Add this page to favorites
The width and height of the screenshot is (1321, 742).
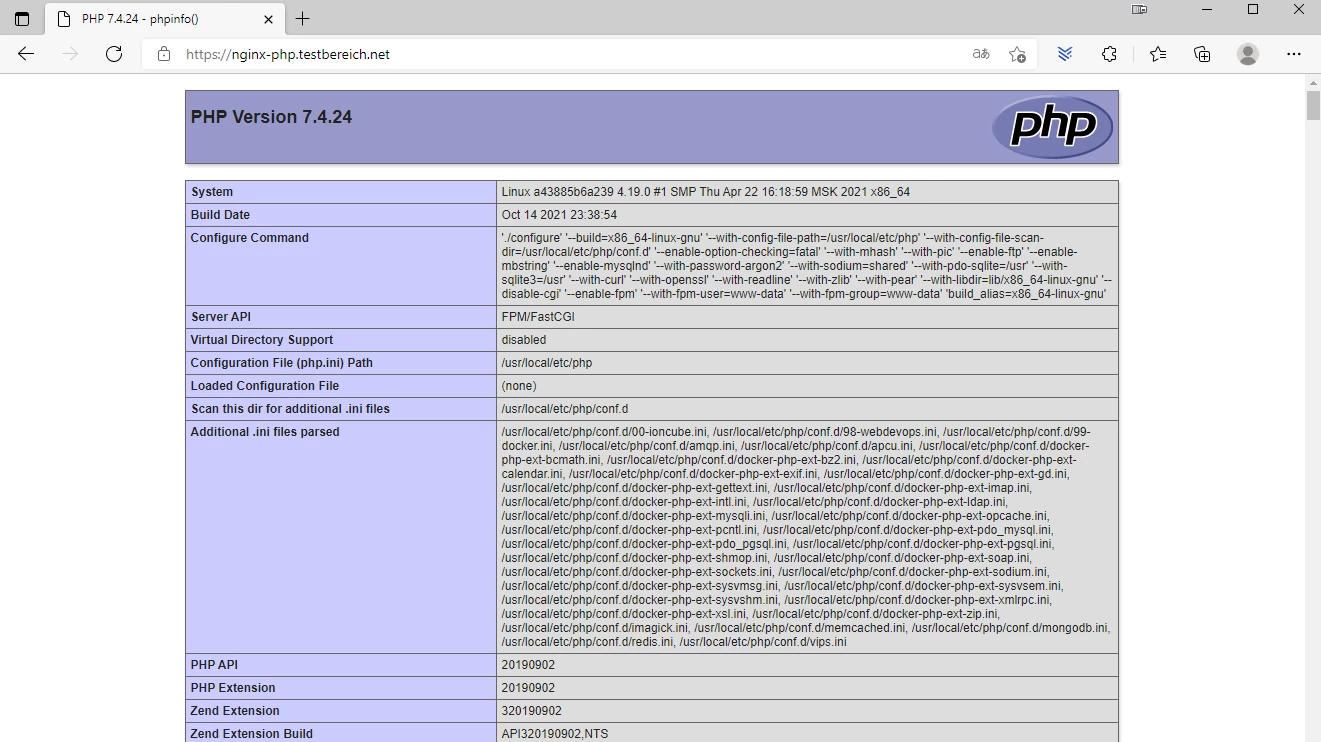(1017, 54)
